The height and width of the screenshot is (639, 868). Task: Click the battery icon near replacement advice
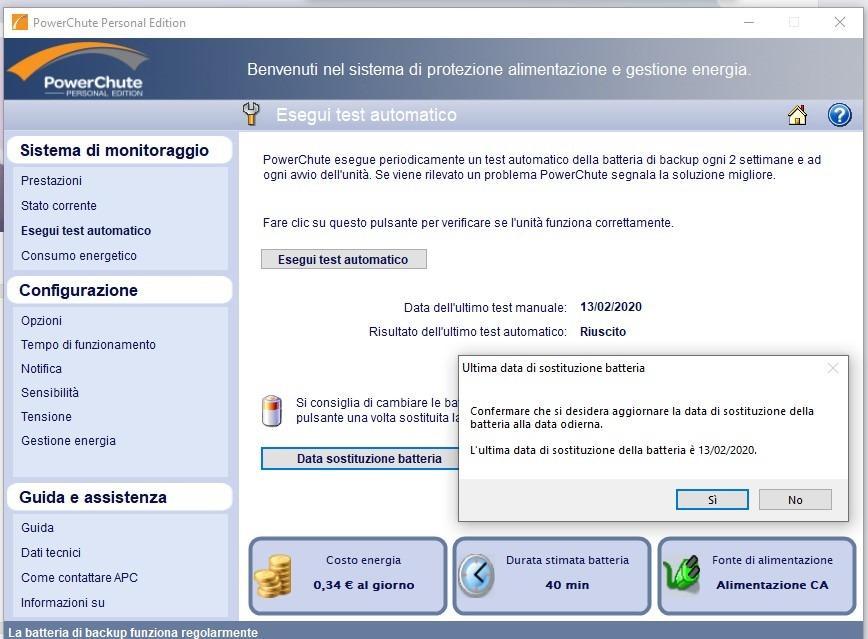tap(272, 410)
